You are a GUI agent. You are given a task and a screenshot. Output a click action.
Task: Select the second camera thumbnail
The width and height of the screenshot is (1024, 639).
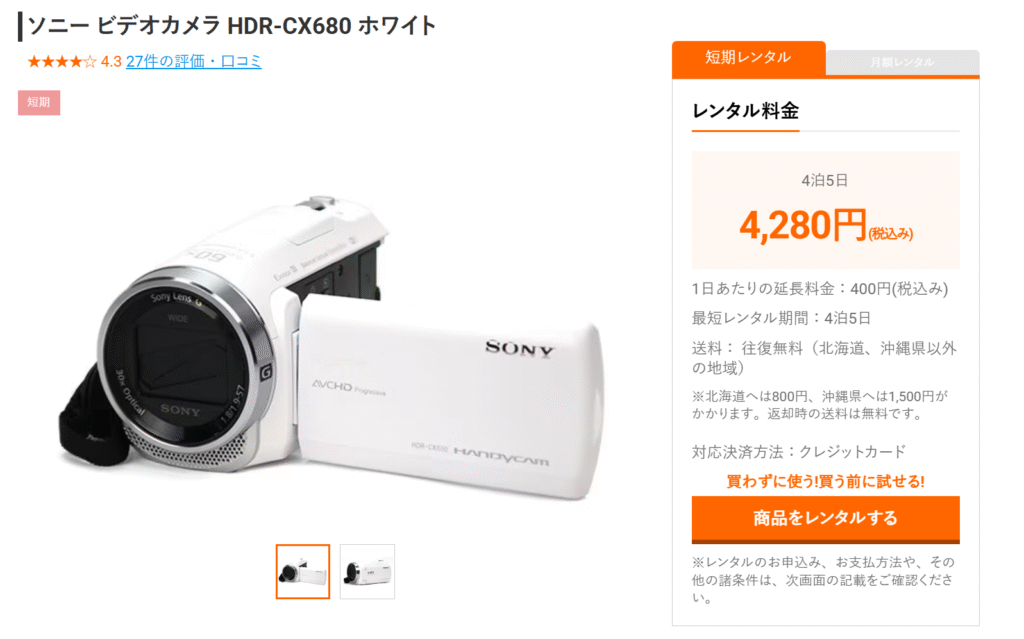click(x=367, y=572)
